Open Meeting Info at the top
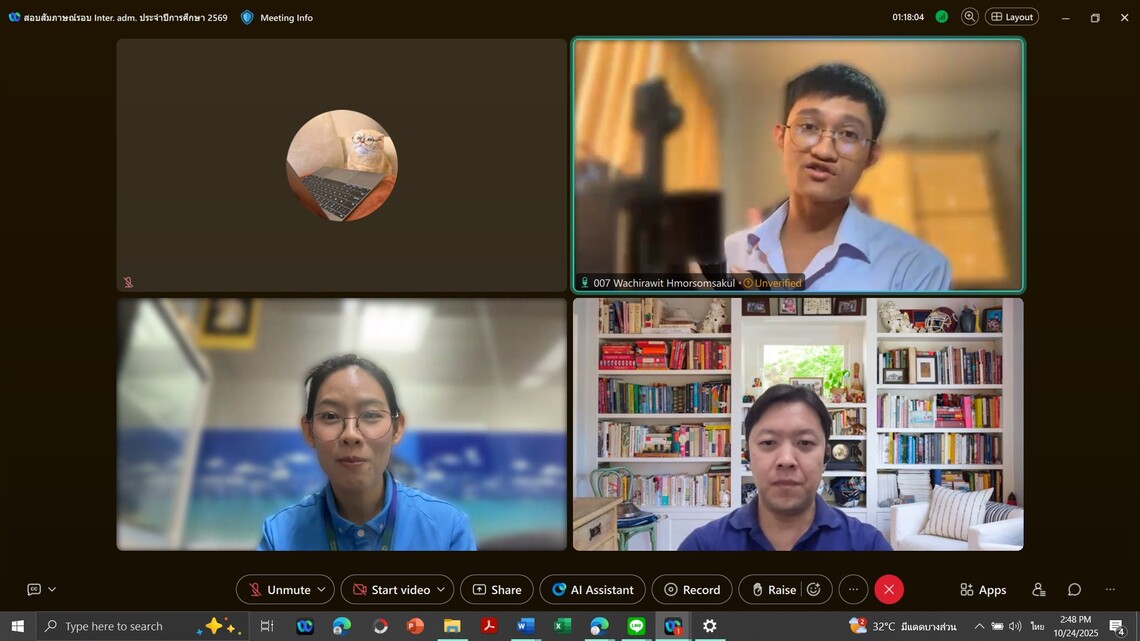1140x641 pixels. (276, 17)
